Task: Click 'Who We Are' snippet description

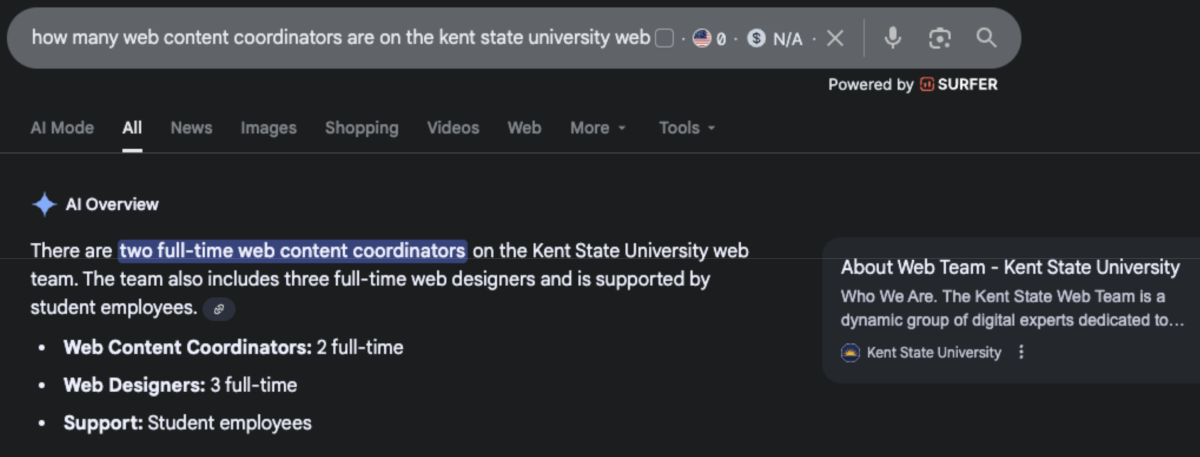Action: pyautogui.click(x=1012, y=308)
